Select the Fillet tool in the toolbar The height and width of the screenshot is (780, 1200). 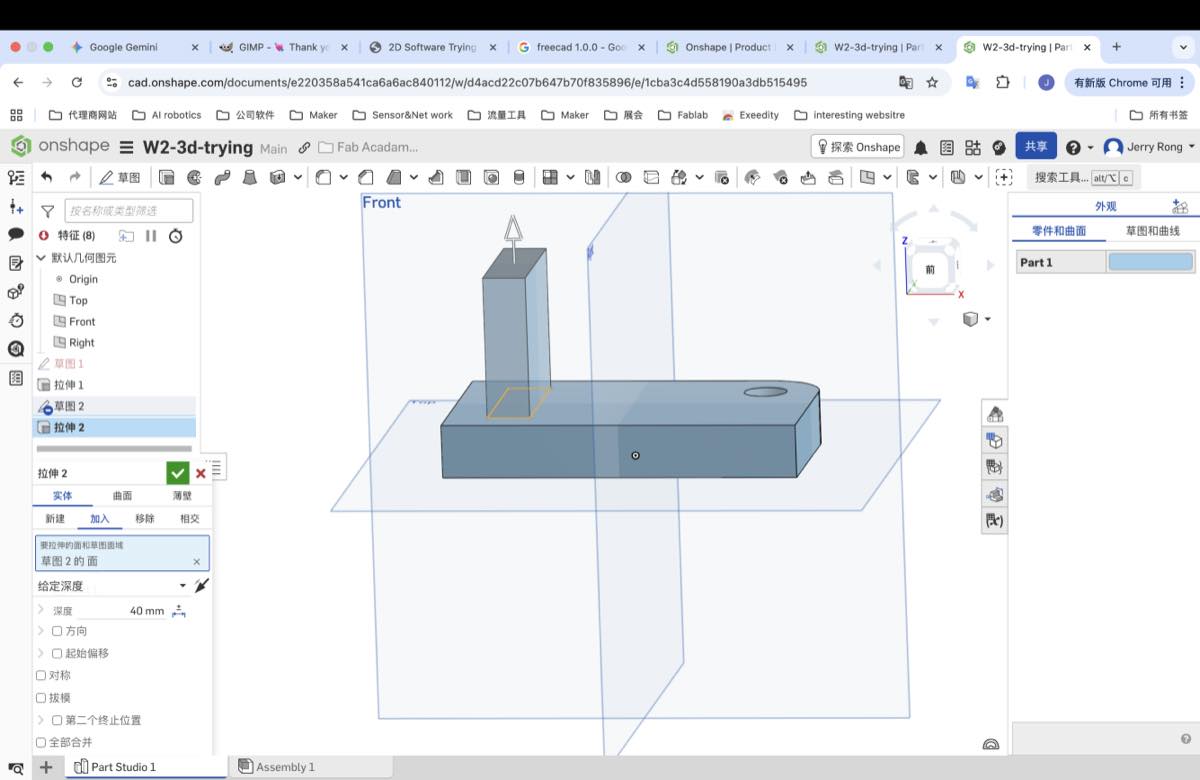323,177
